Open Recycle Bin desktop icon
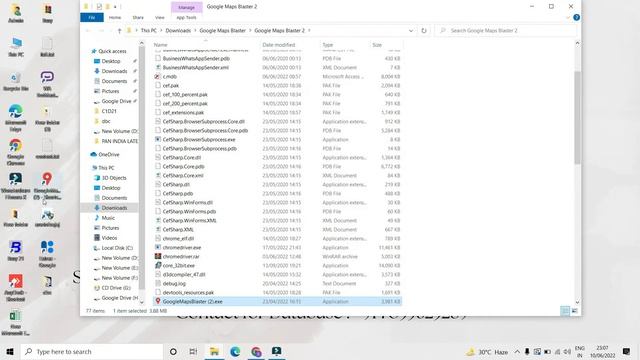This screenshot has height=360, width=640. pos(16,82)
